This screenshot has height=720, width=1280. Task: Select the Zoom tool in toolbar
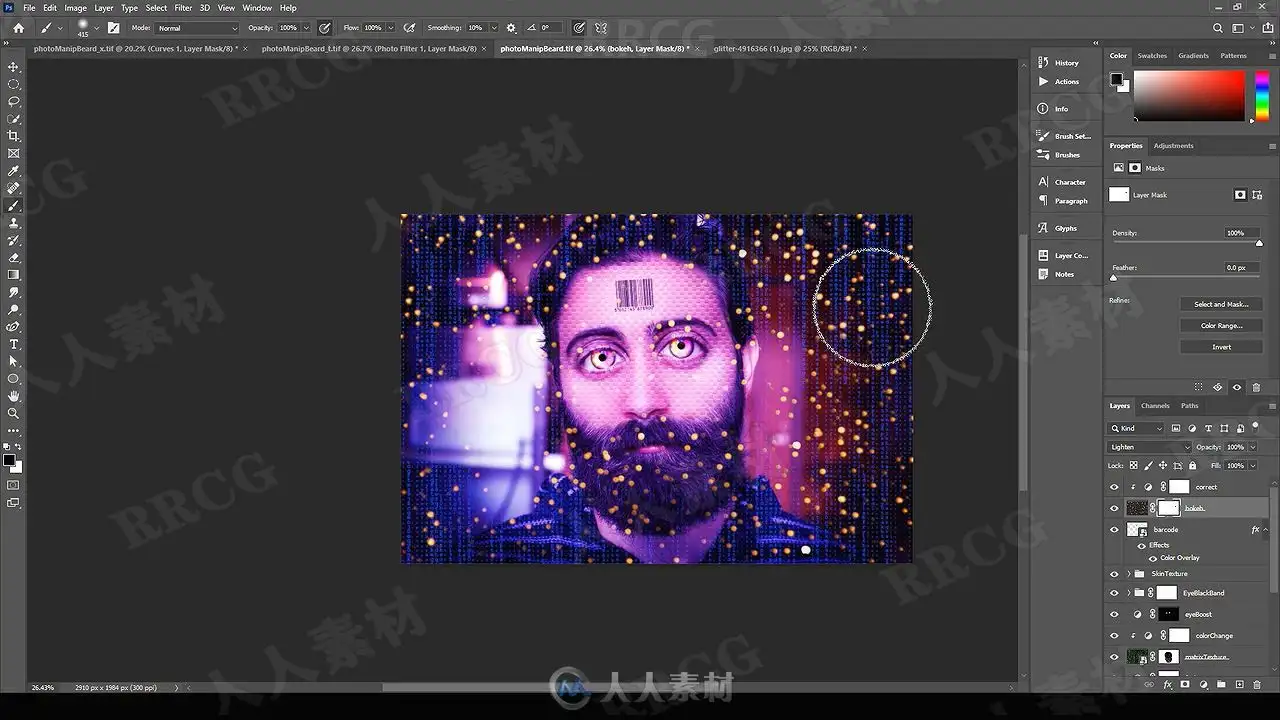pyautogui.click(x=14, y=413)
